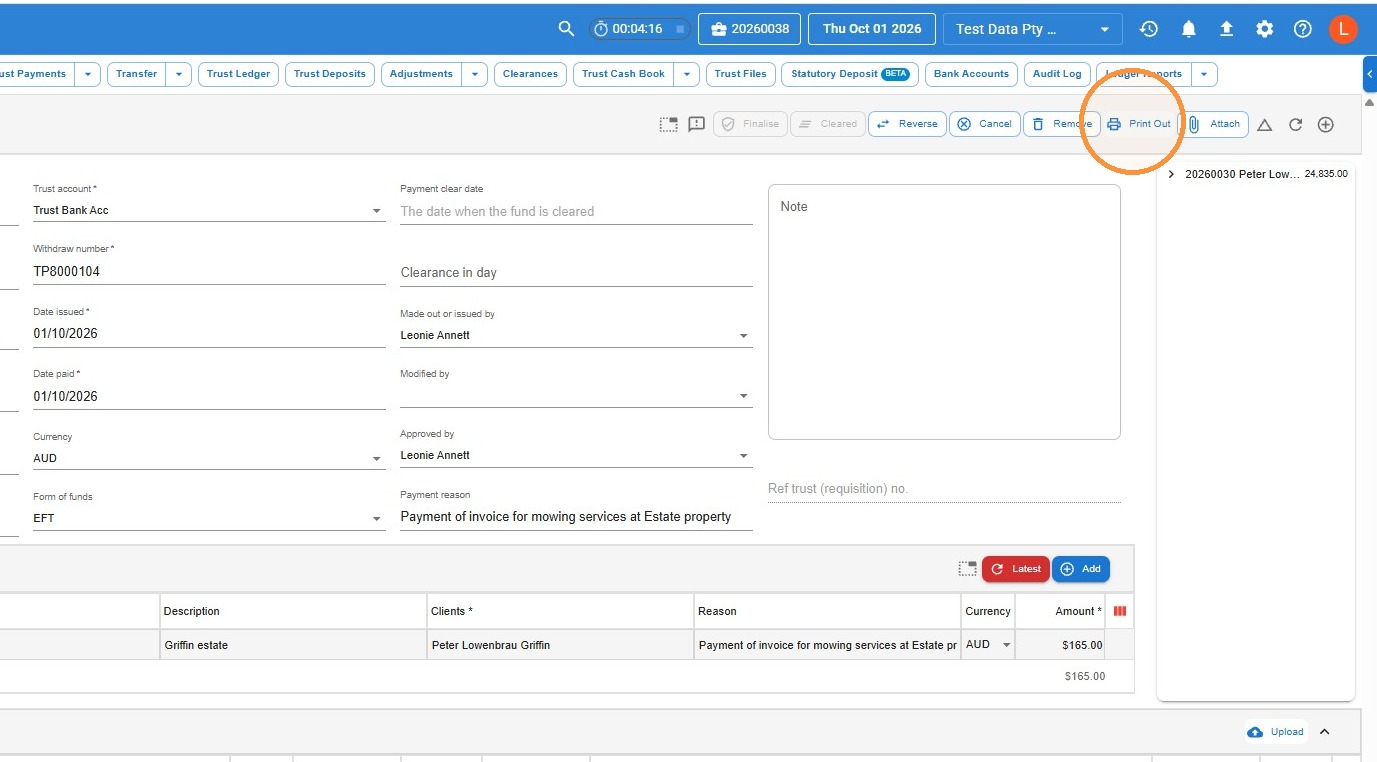Open the notifications bell
Screen dimensions: 1377x762
[x=1188, y=29]
